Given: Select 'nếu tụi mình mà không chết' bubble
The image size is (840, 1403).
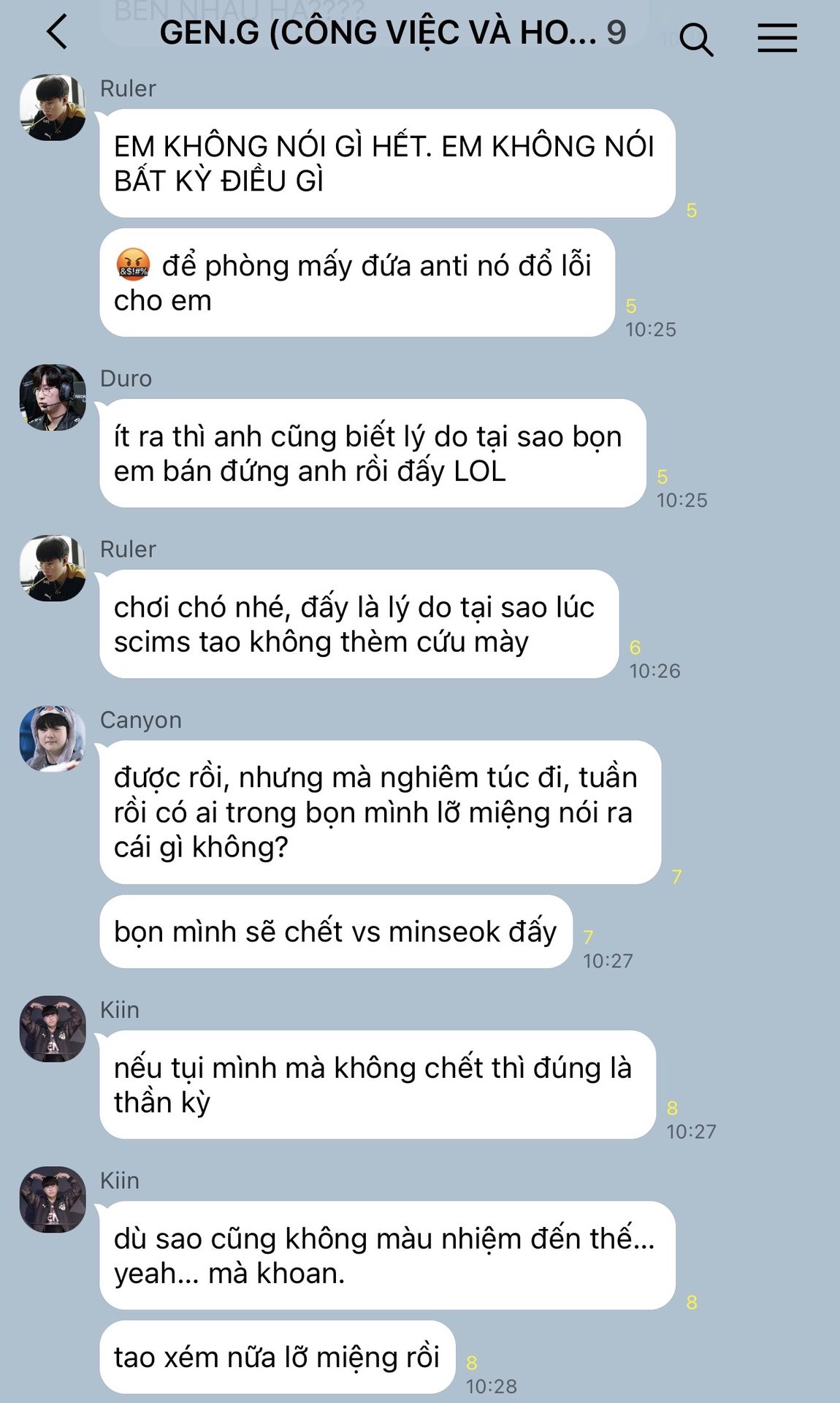Looking at the screenshot, I should click(x=378, y=1084).
